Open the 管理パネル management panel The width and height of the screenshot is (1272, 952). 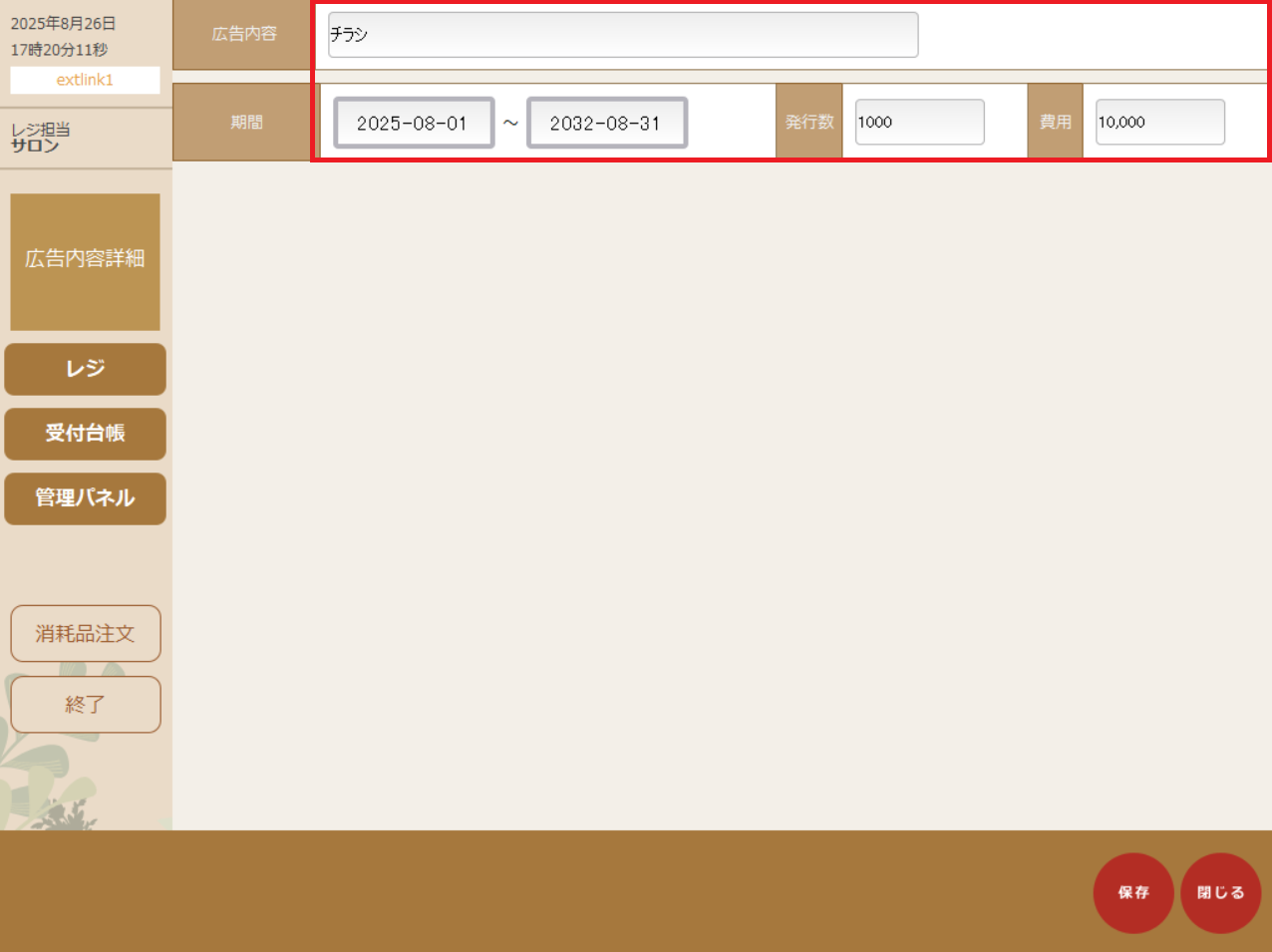(x=85, y=497)
